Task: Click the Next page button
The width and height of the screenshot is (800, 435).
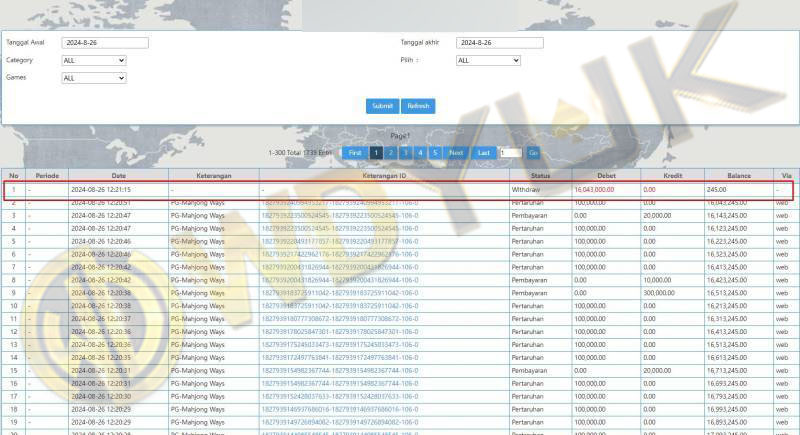Action: (456, 153)
